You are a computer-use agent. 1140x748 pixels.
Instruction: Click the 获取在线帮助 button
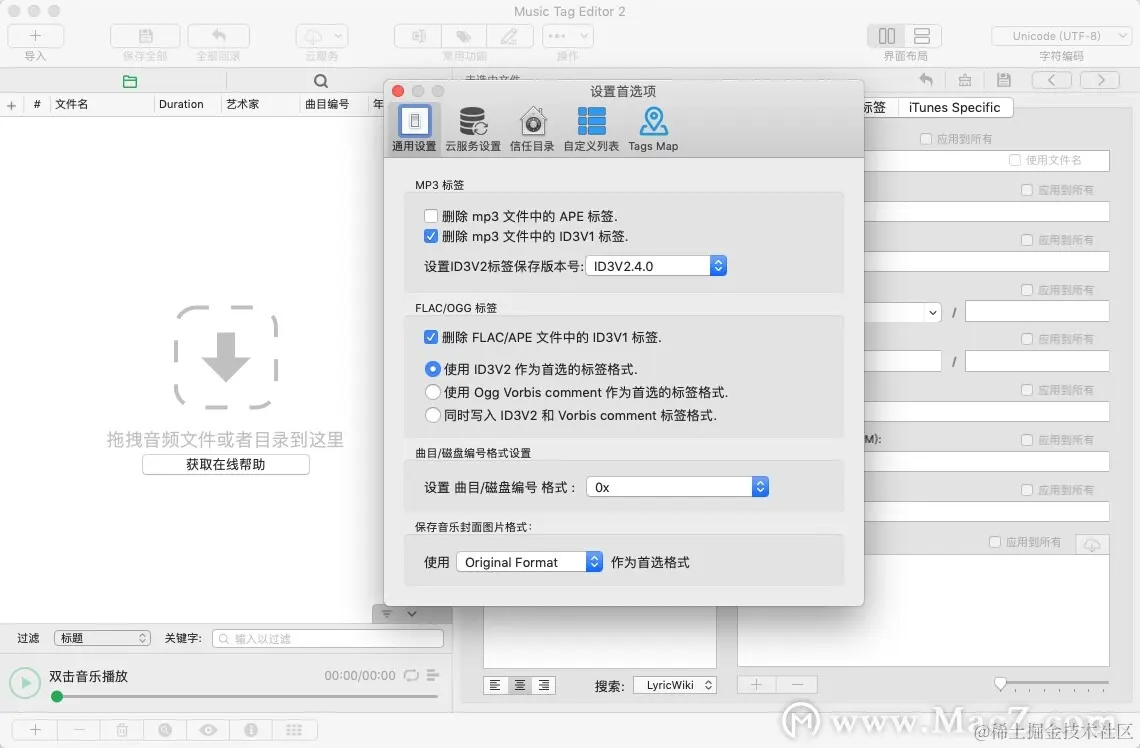coord(226,465)
